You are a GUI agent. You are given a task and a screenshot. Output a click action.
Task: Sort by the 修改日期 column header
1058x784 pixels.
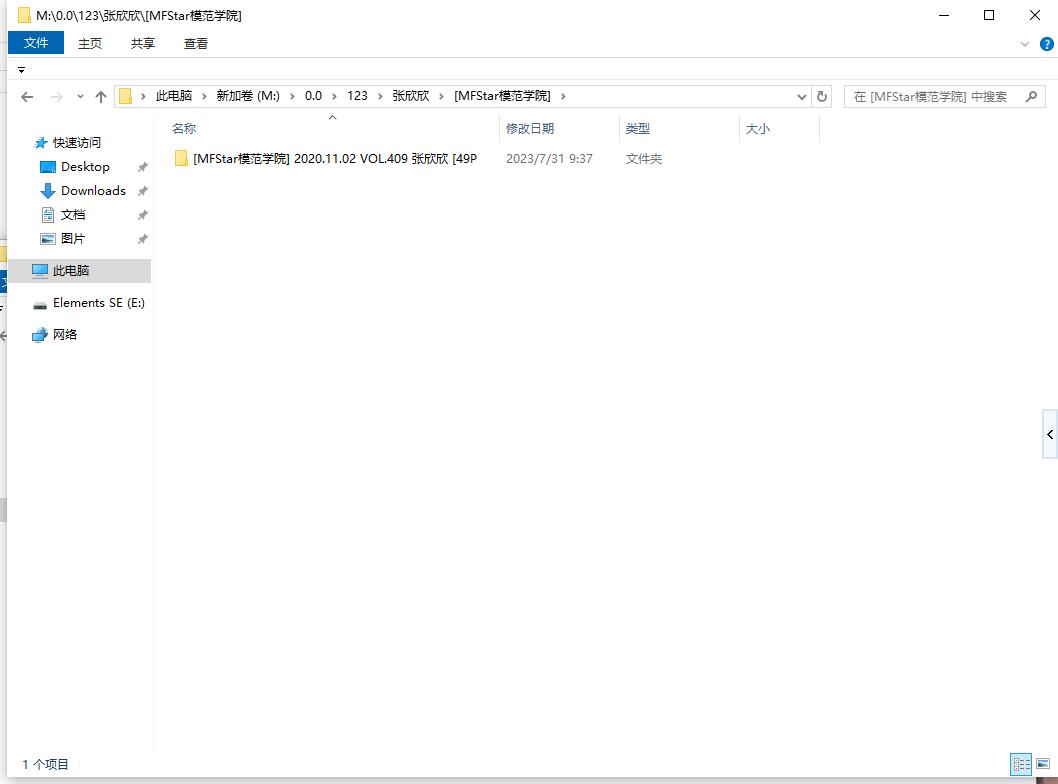point(530,129)
